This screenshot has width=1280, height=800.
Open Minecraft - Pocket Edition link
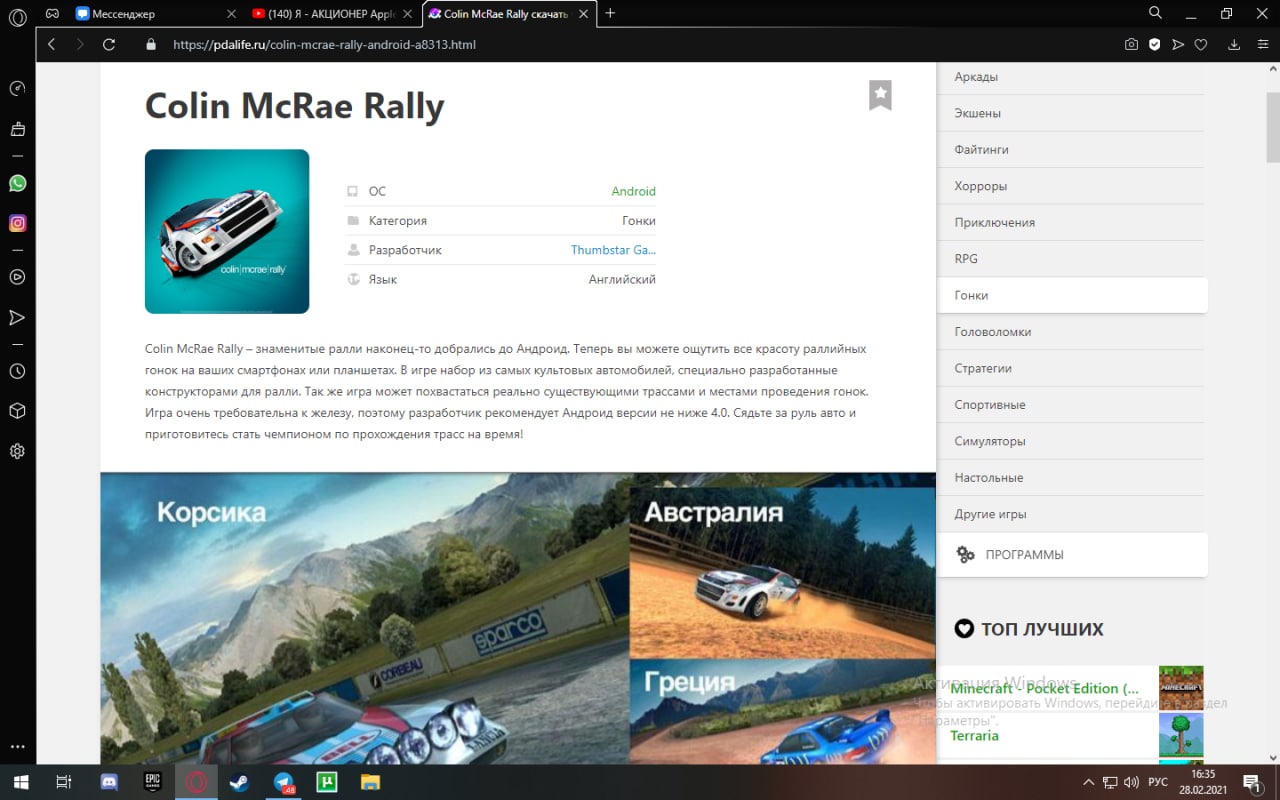(x=1044, y=688)
